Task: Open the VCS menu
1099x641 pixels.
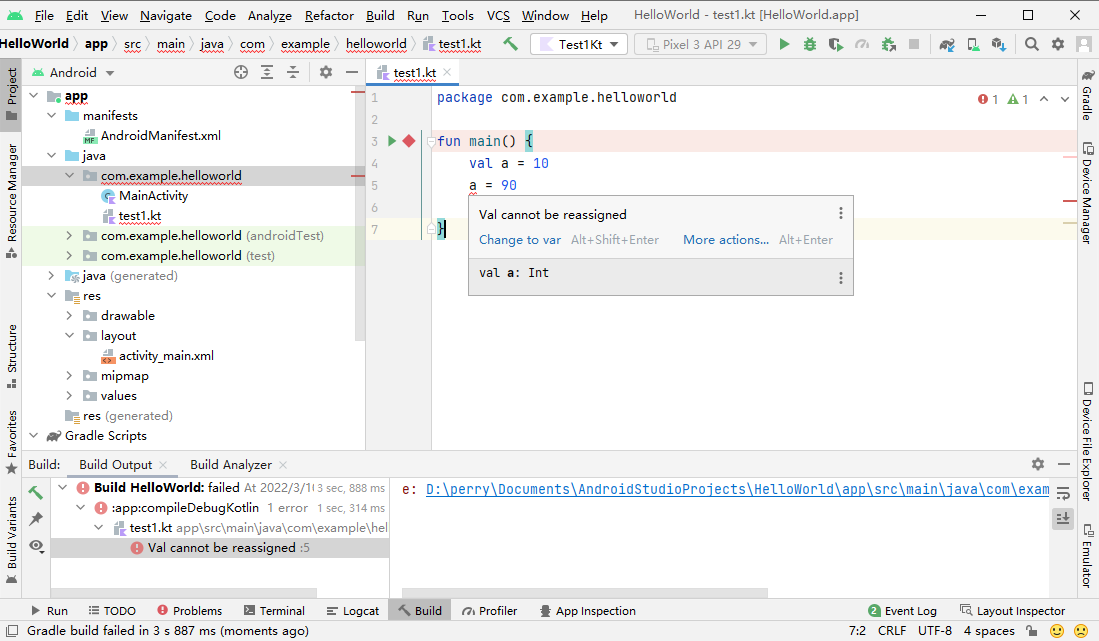Action: (x=498, y=15)
